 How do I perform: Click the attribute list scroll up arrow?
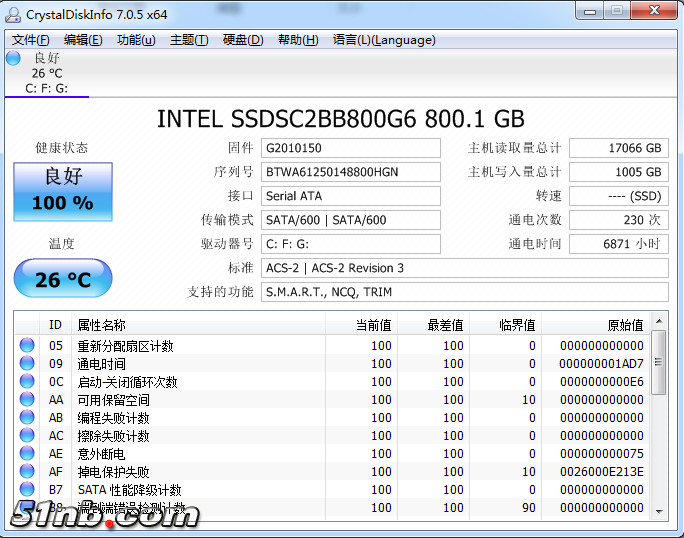click(x=659, y=322)
